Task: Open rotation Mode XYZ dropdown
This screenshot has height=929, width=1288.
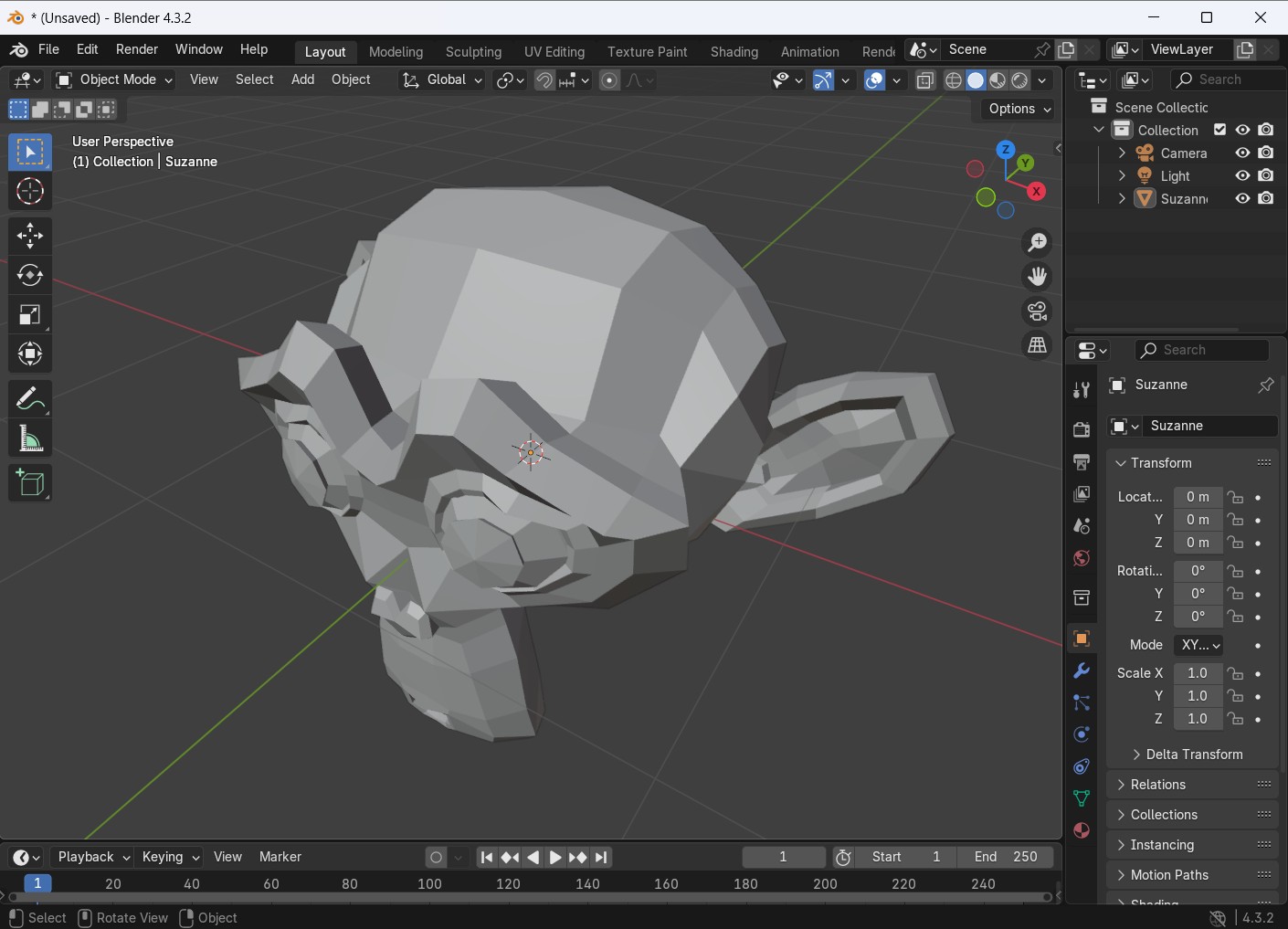Action: coord(1199,645)
